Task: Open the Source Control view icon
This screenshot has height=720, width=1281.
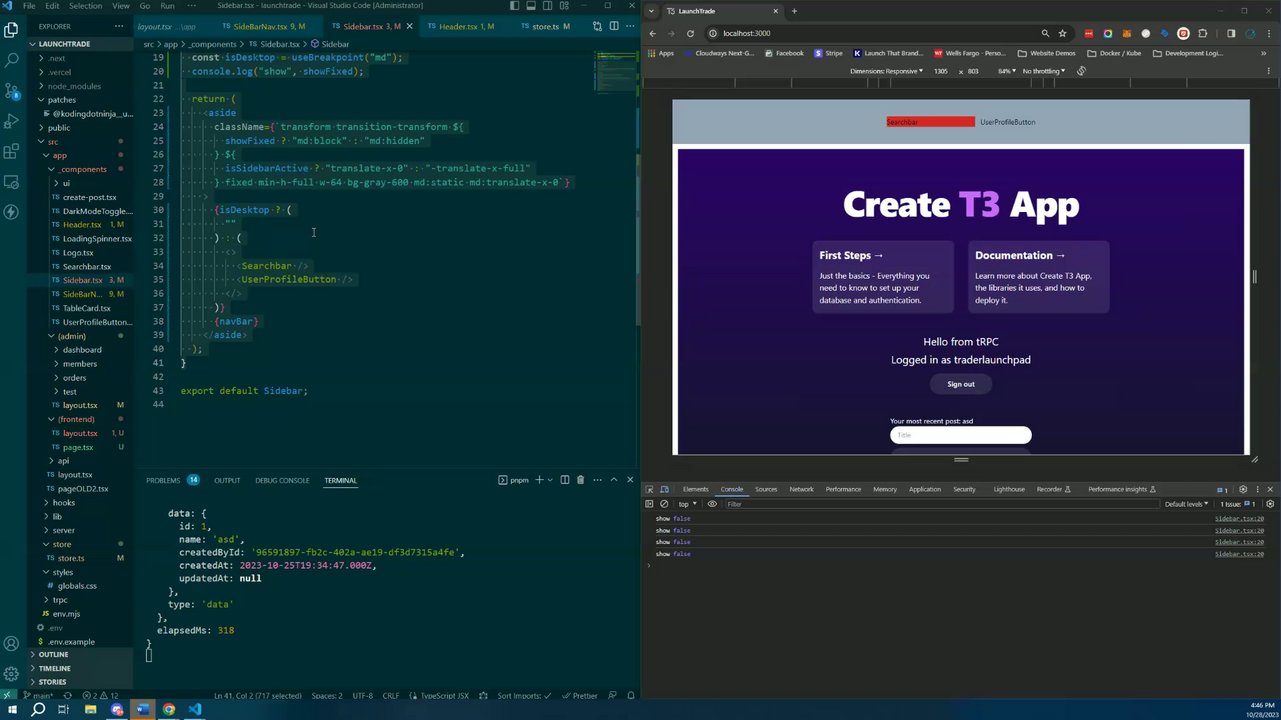Action: pos(12,91)
